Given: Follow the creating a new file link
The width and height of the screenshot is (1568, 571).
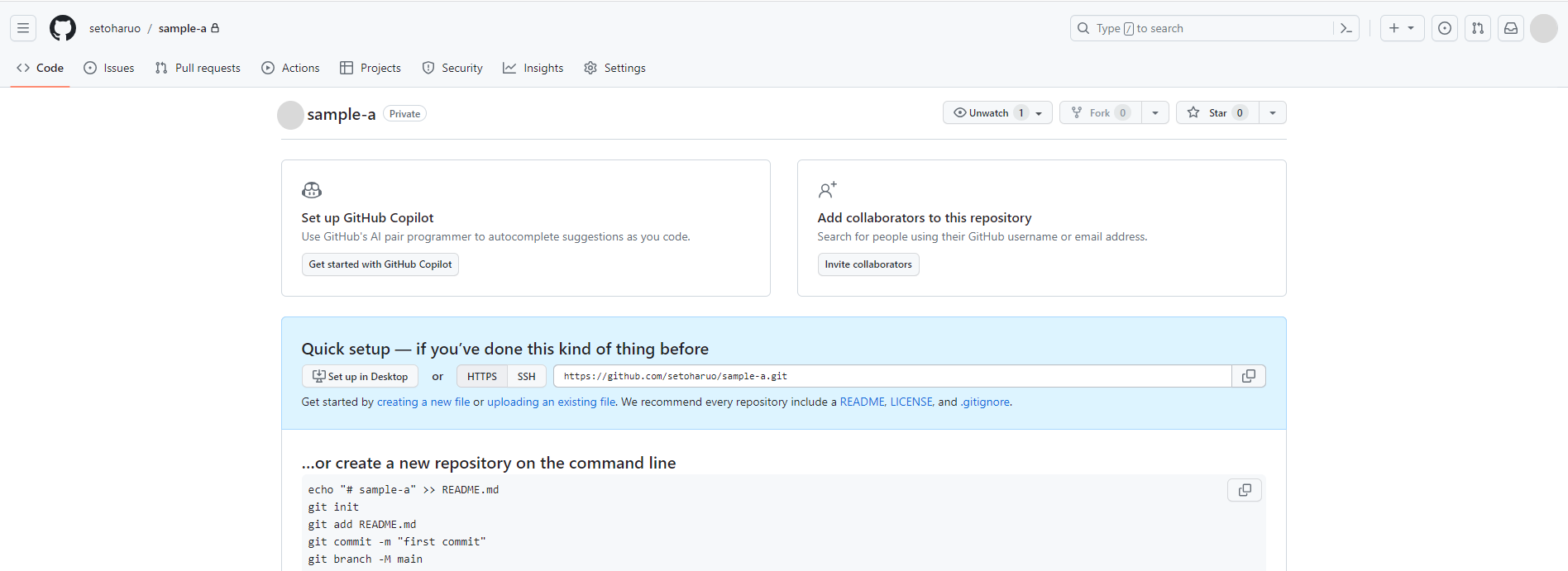Looking at the screenshot, I should click(423, 402).
